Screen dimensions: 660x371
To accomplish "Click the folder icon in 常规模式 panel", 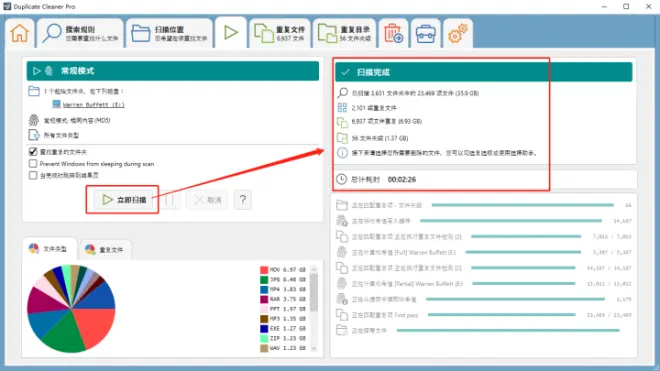I will coord(34,91).
